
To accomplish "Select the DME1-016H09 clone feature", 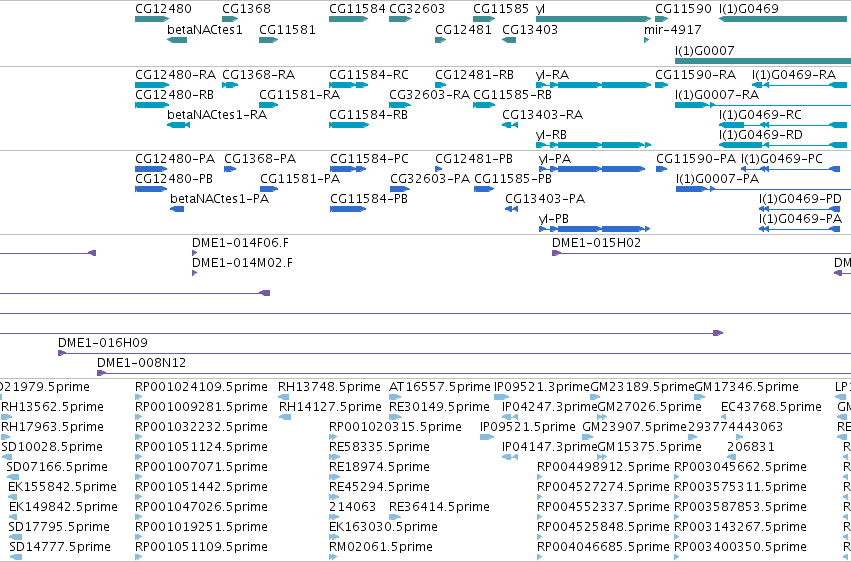I will [454, 353].
